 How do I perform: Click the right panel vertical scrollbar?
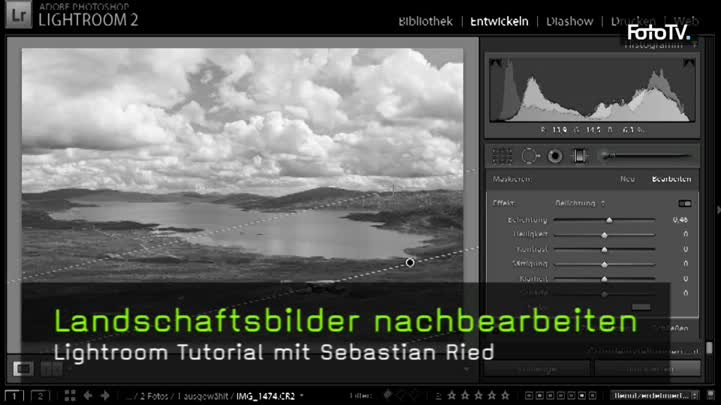point(710,347)
